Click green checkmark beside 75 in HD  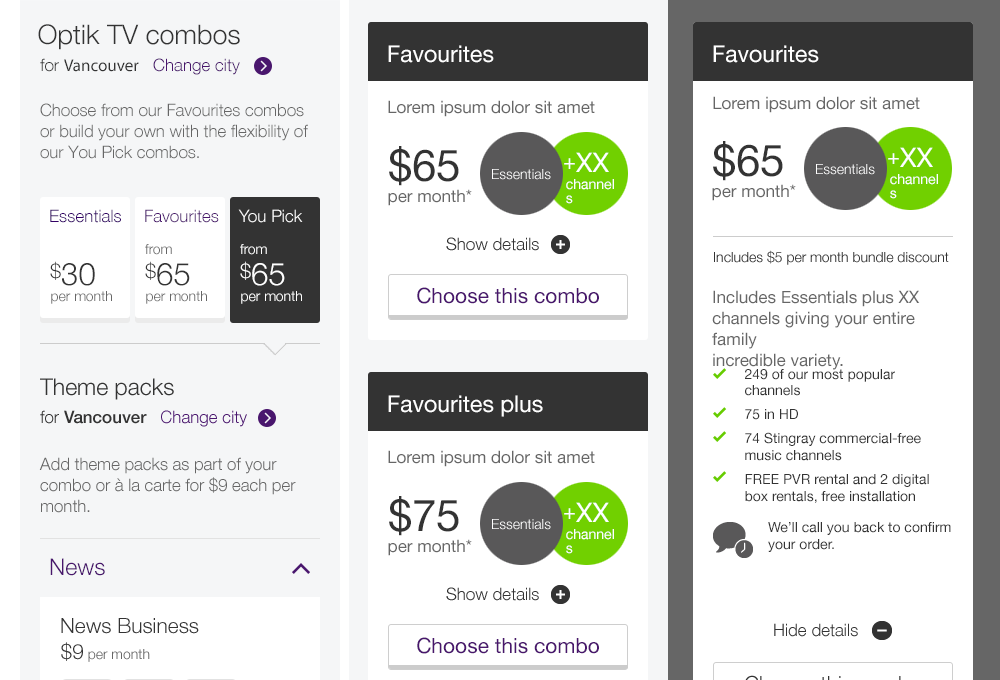tap(719, 413)
